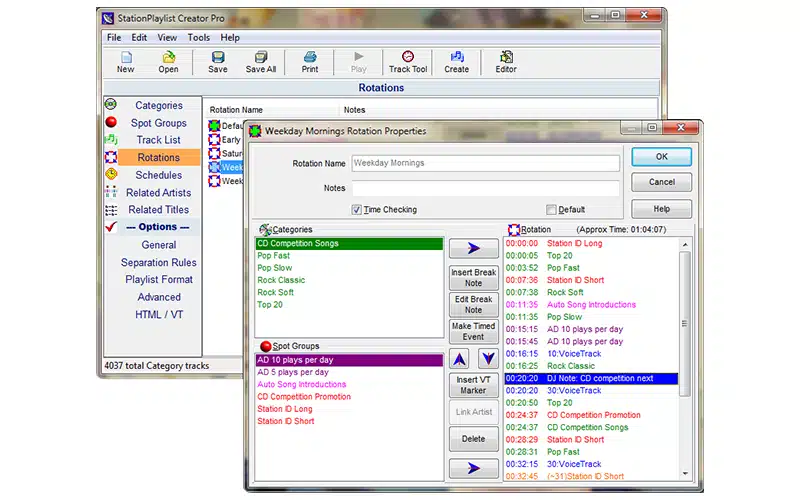Open Track List in the sidebar

(x=159, y=140)
